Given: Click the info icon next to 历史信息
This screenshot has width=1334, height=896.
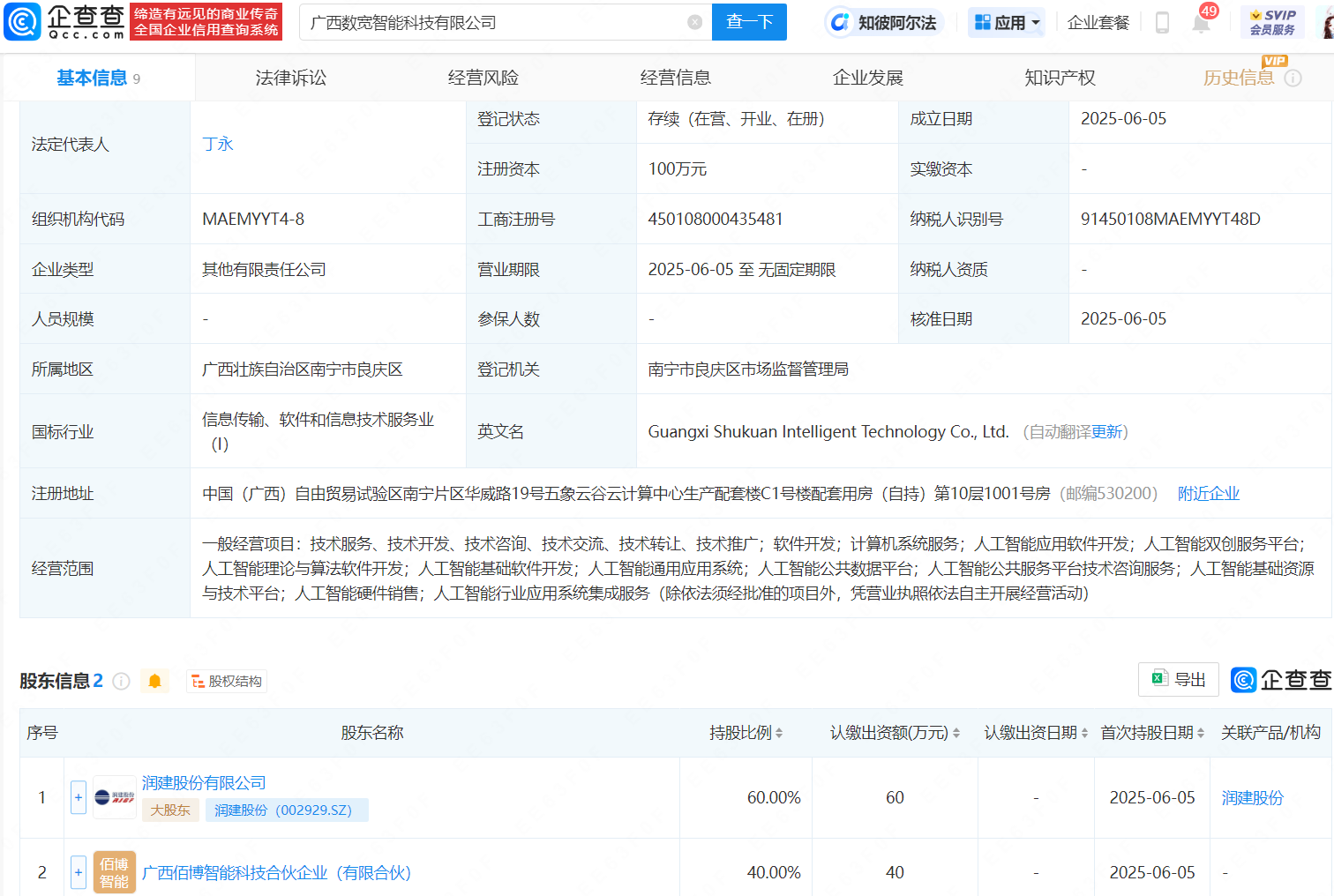Looking at the screenshot, I should (x=1293, y=78).
